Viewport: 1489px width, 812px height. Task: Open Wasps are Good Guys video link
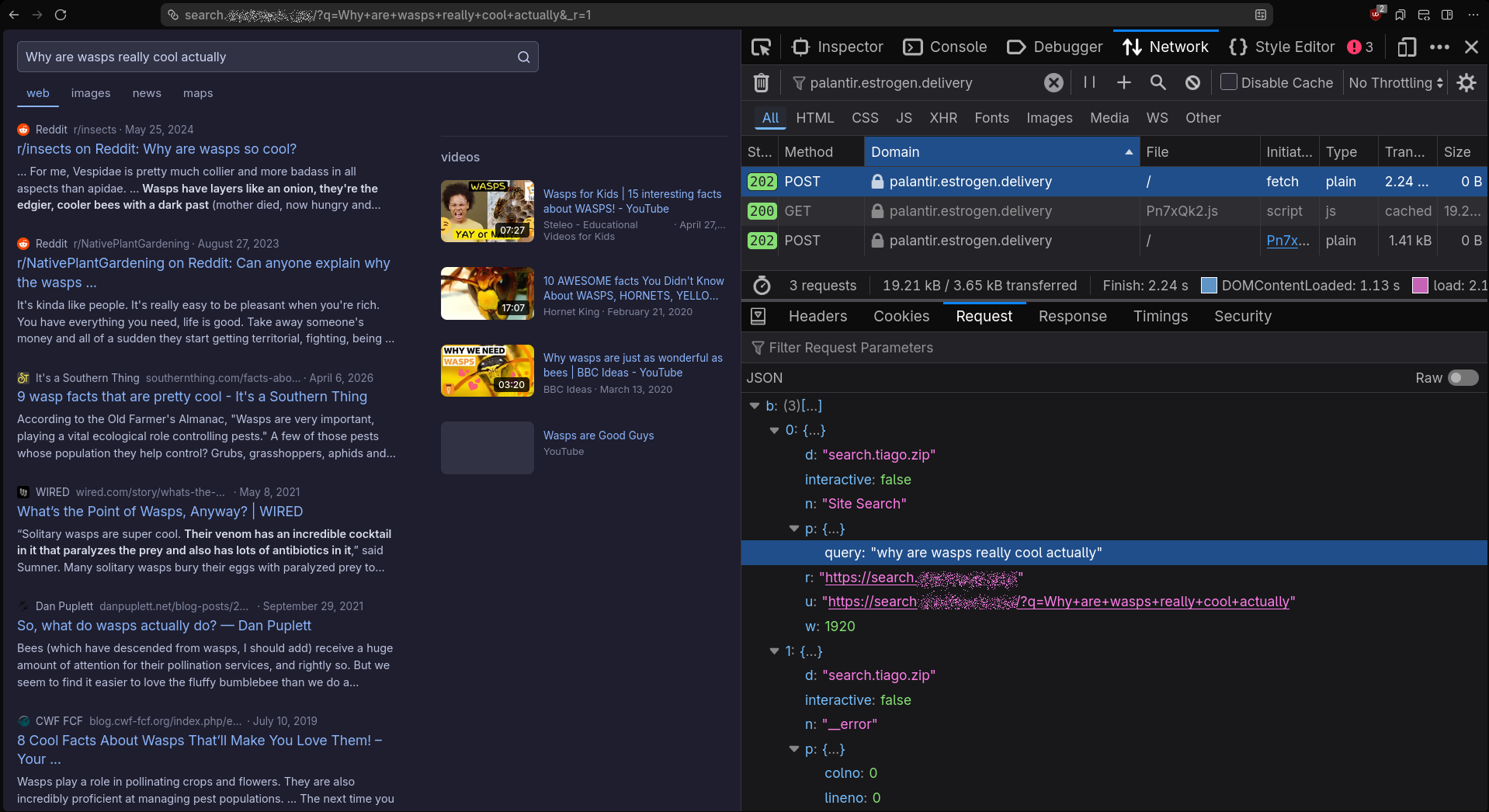[599, 435]
